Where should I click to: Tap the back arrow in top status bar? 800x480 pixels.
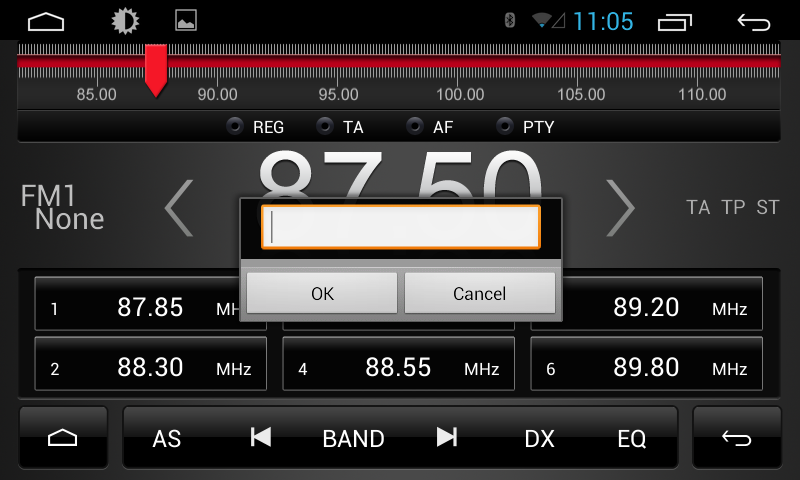(x=754, y=22)
